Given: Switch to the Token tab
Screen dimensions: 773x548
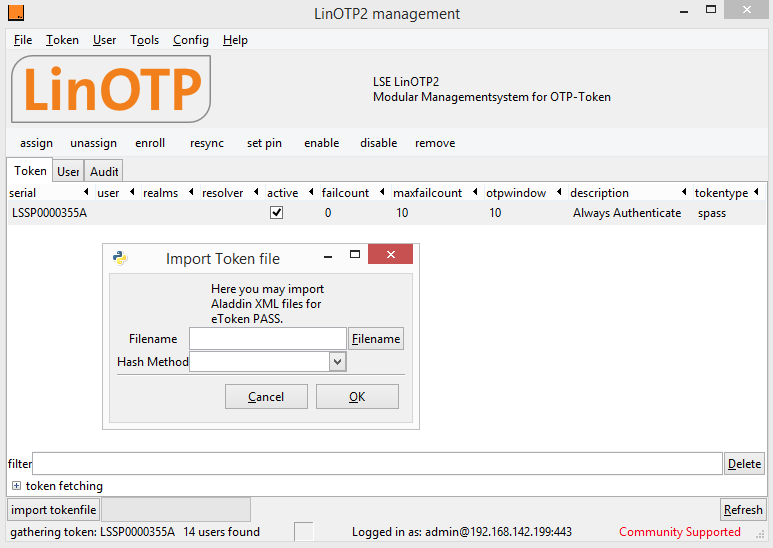Looking at the screenshot, I should 30,171.
